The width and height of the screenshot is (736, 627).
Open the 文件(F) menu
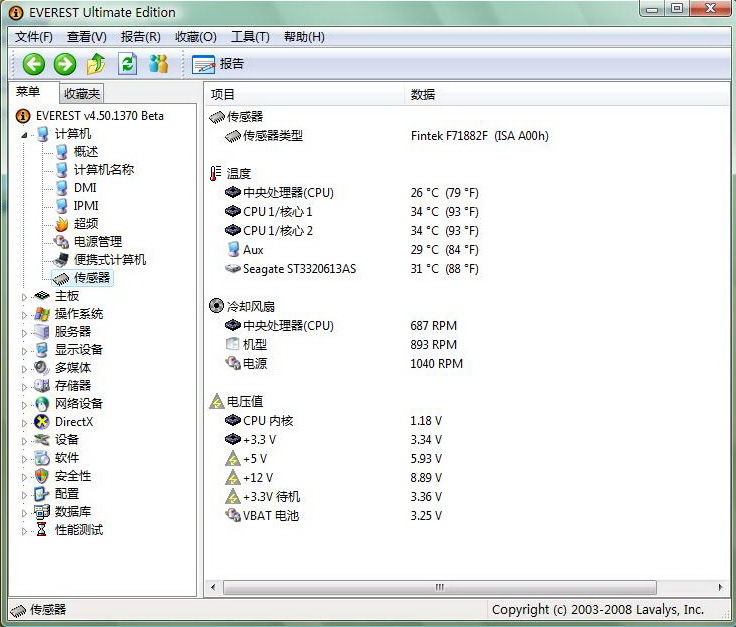coord(34,37)
